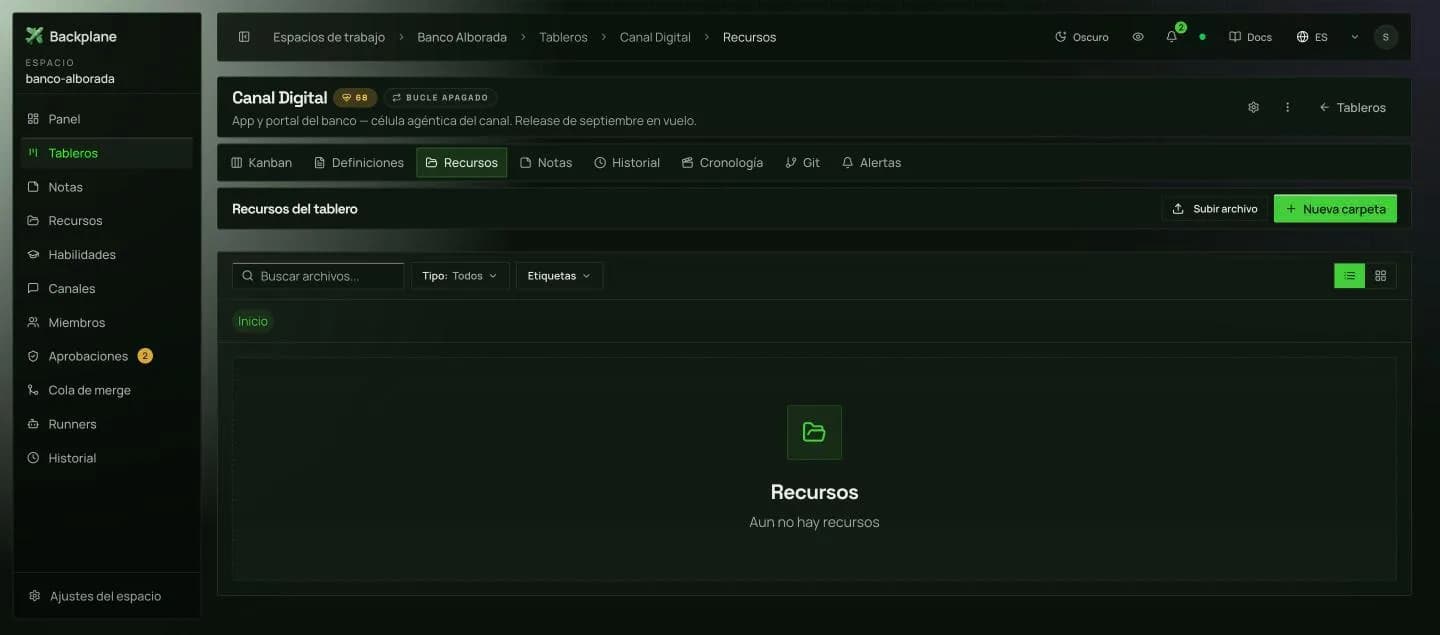This screenshot has width=1440, height=635.
Task: Select grid view layout
Action: (1381, 276)
